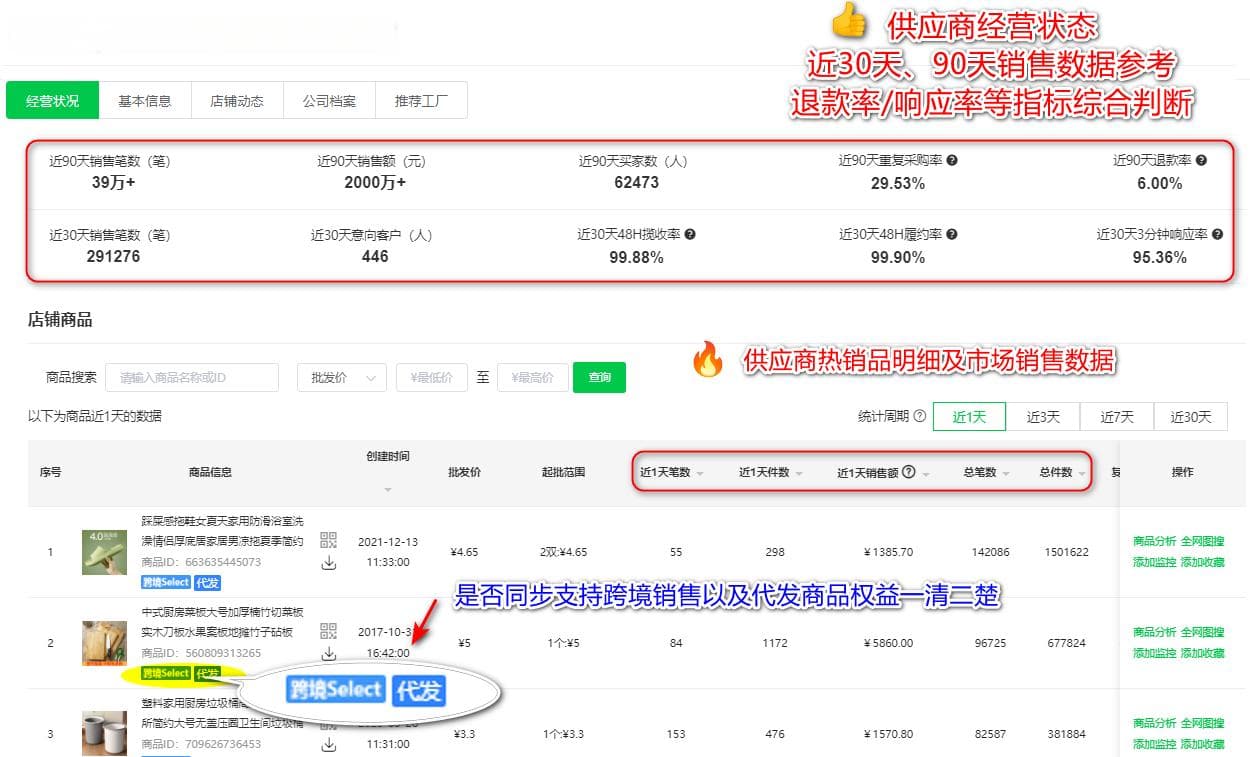
Task: Switch to 基本信息 tab
Action: (x=145, y=101)
